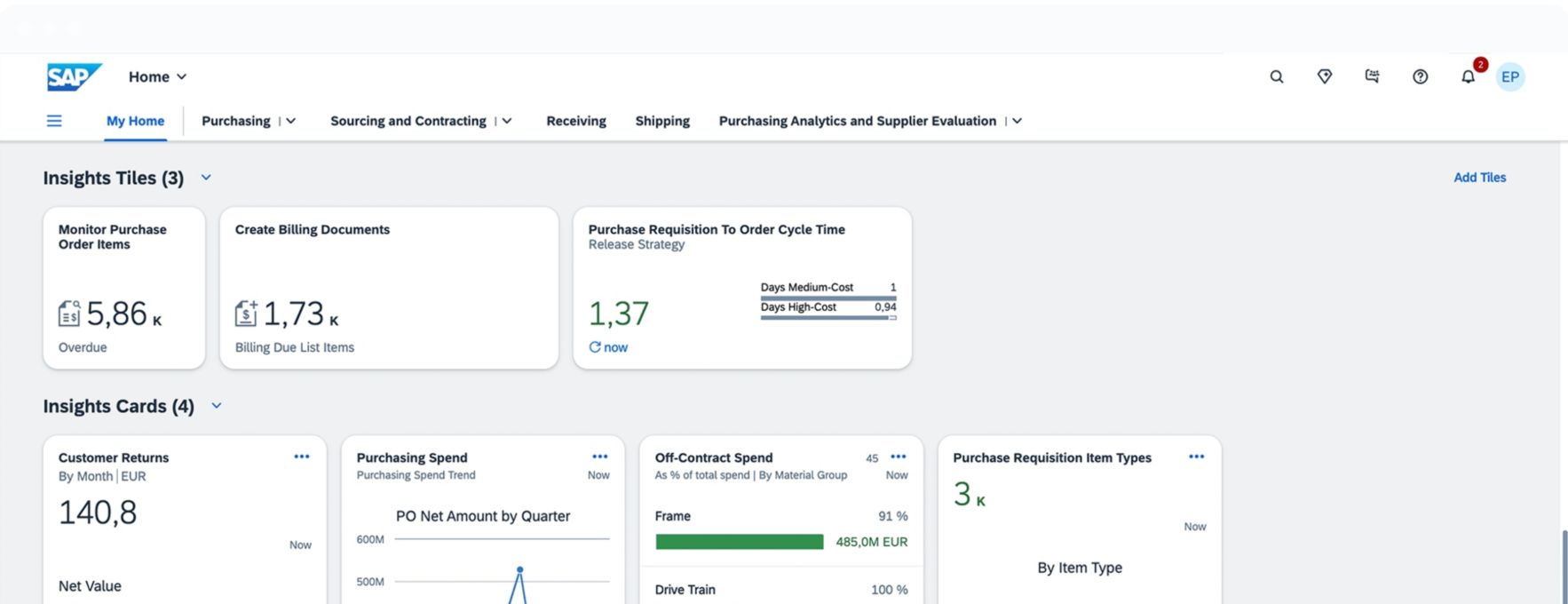Open Purchasing Spend card three-dot menu

600,457
